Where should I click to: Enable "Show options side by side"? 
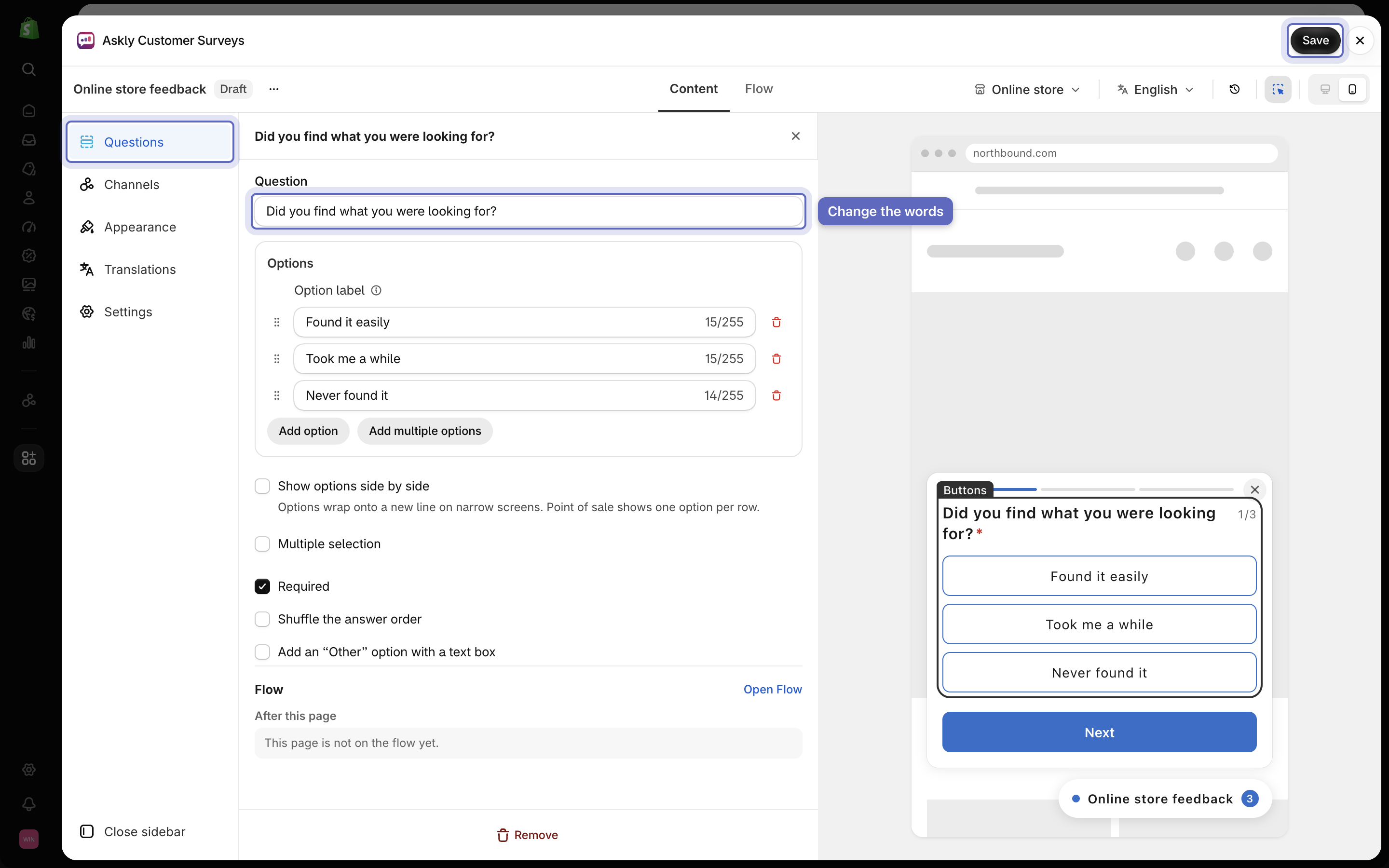(262, 486)
